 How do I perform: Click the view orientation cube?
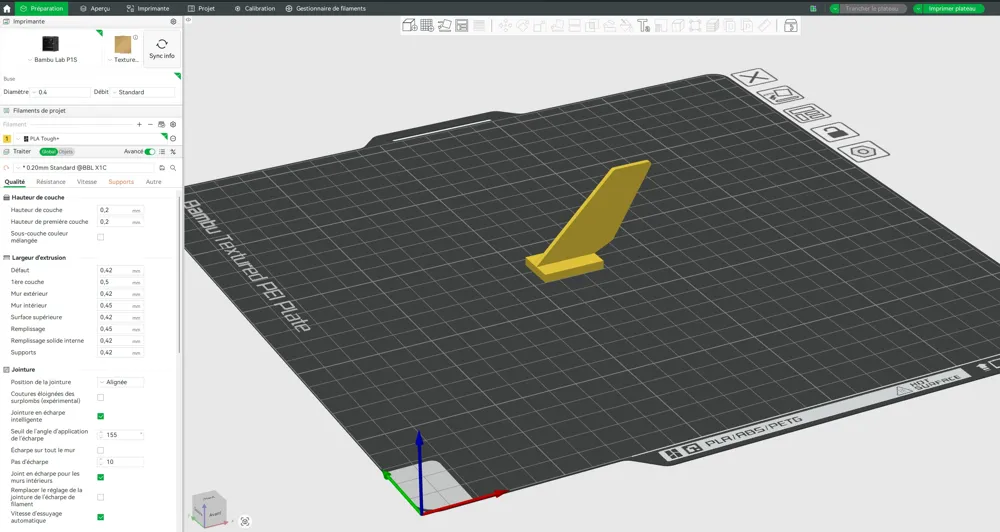[x=209, y=510]
